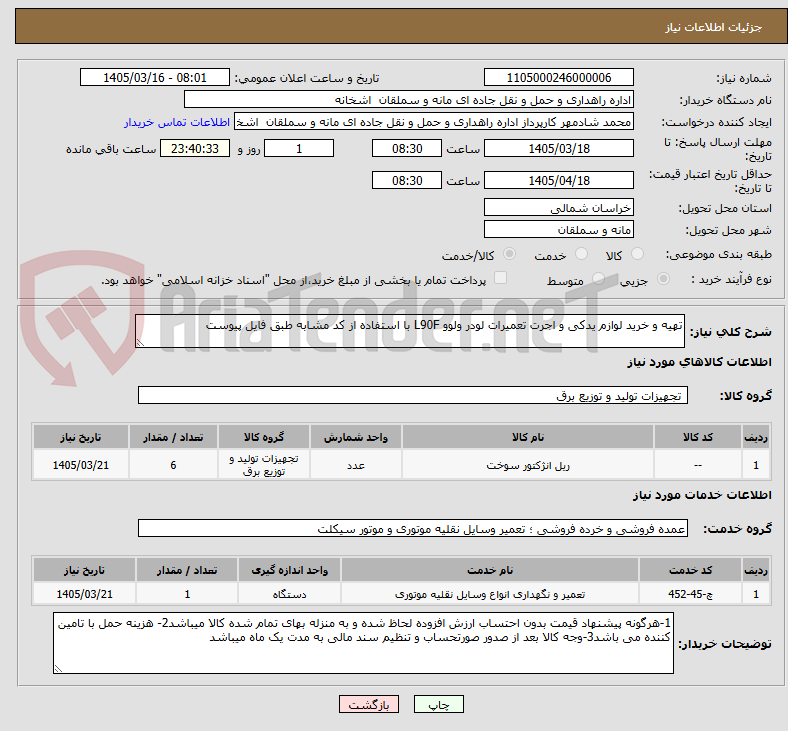Click the واحد اندازه گیری column header
Screen dimensions: 788x731
(x=289, y=570)
